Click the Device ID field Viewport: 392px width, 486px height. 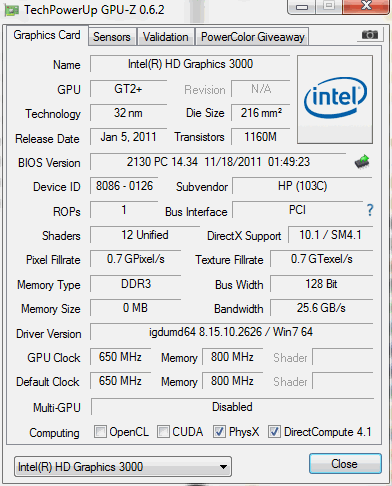124,186
